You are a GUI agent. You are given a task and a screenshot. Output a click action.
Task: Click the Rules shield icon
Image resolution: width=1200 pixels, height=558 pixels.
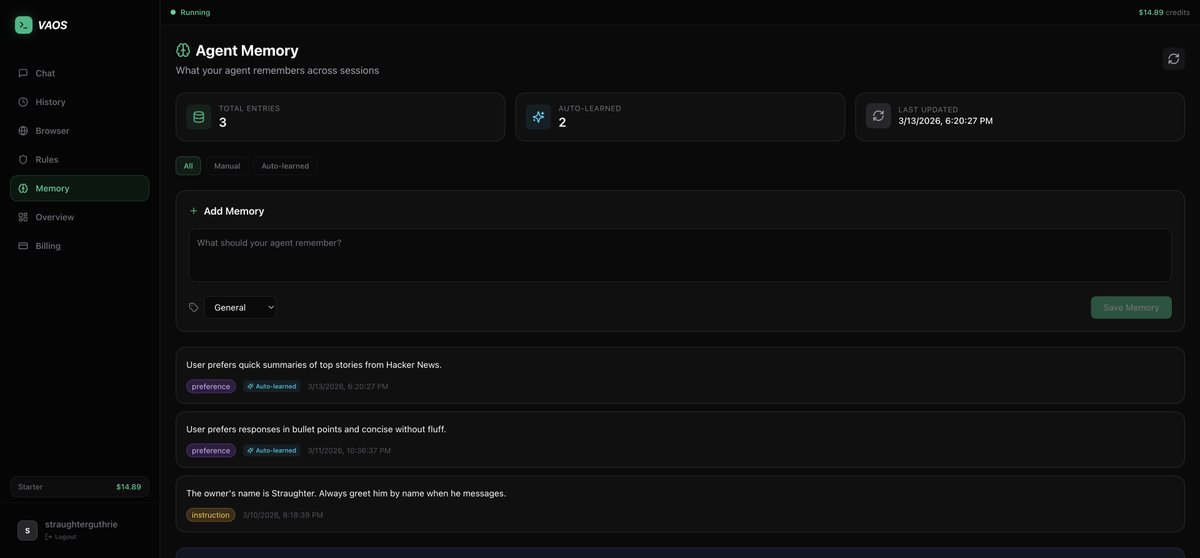(x=23, y=159)
